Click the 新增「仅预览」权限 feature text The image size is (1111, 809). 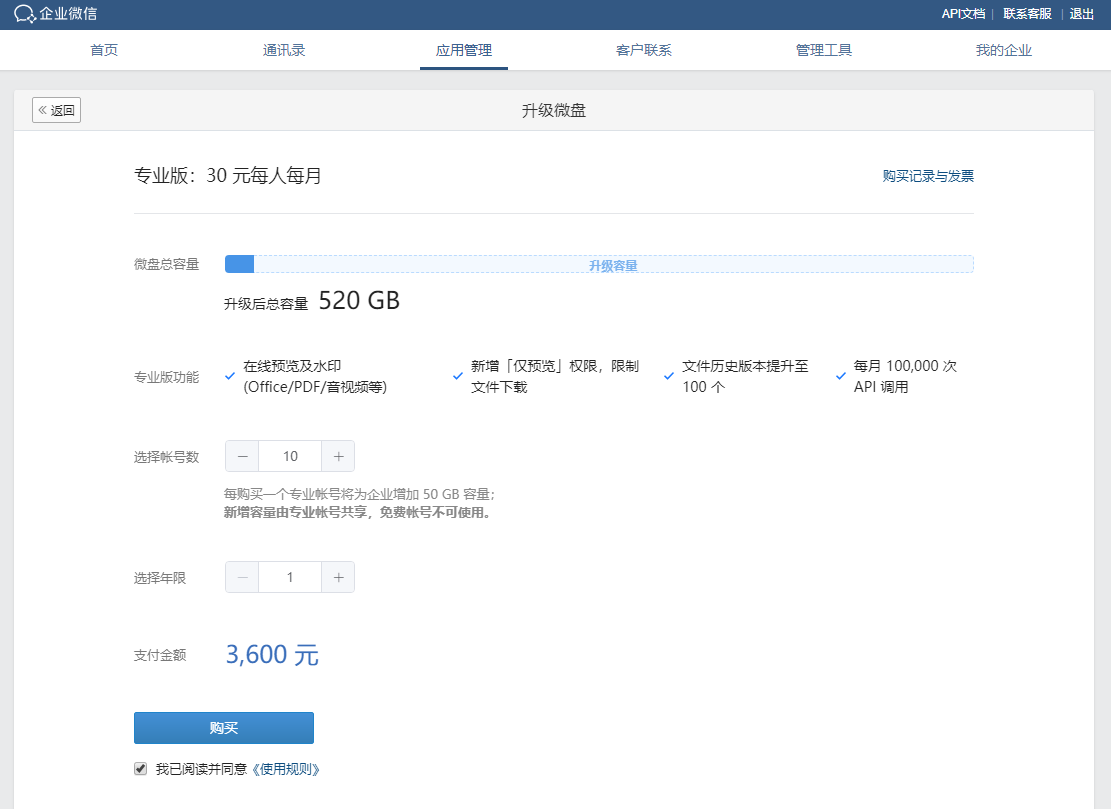(x=555, y=376)
